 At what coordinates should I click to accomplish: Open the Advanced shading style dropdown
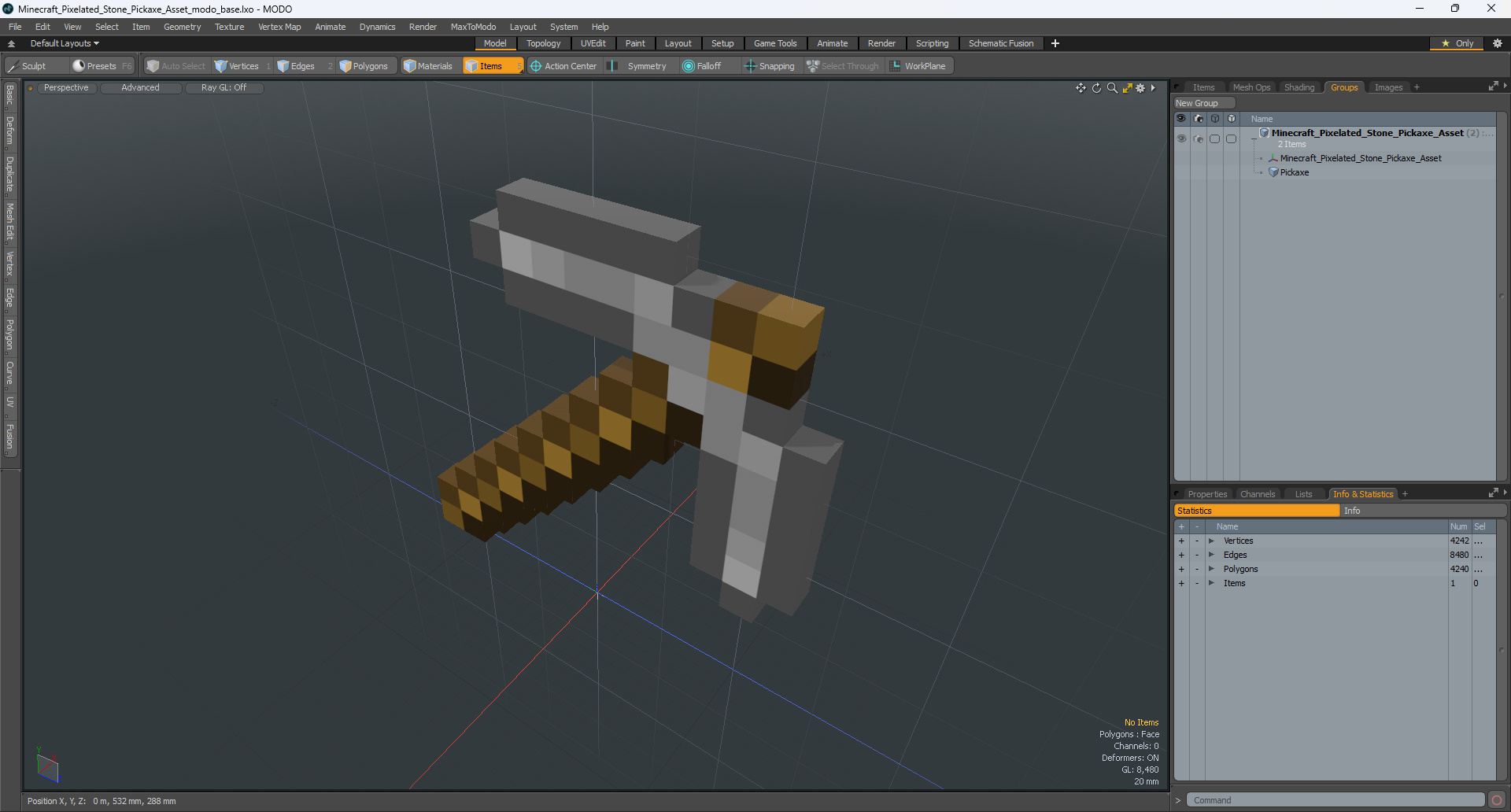[140, 88]
